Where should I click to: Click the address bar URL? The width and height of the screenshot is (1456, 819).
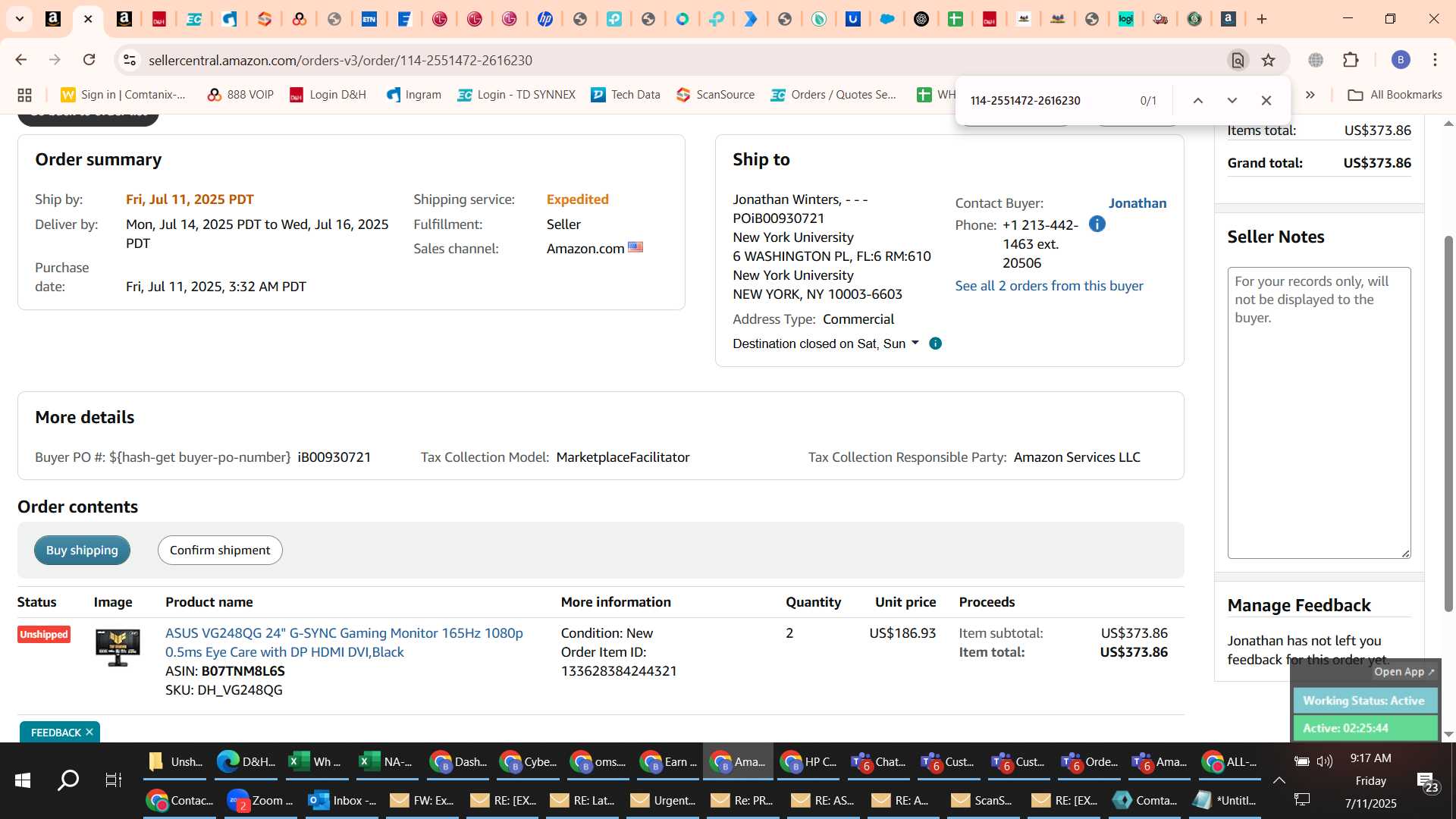click(340, 60)
